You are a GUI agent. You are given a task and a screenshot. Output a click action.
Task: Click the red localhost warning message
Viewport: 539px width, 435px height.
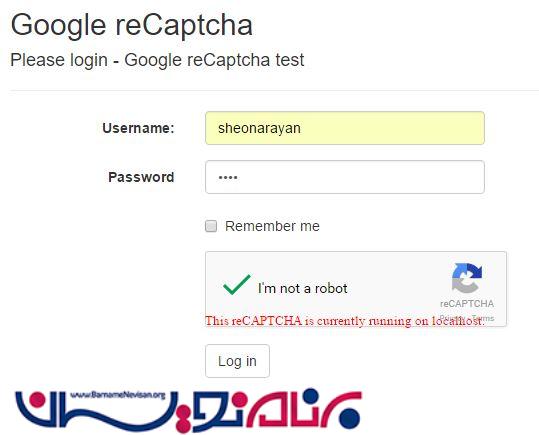click(345, 321)
